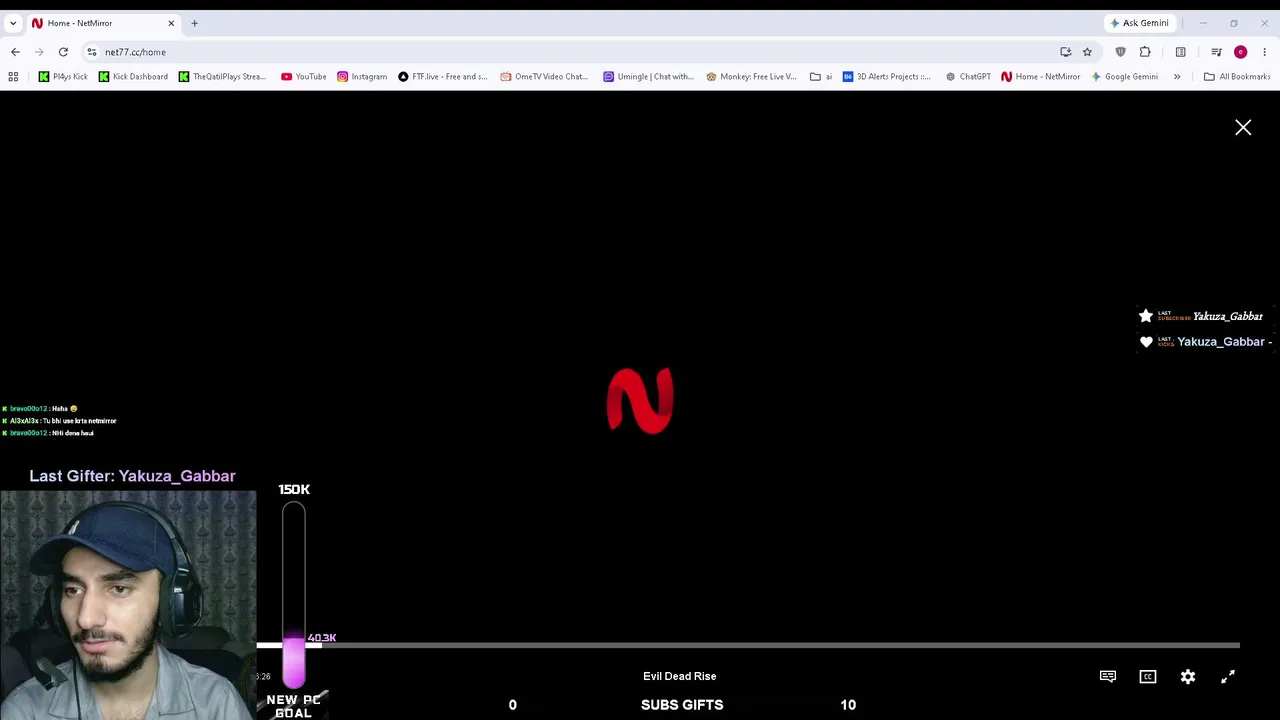This screenshot has height=720, width=1280.
Task: View site information icon in address bar
Action: pyautogui.click(x=91, y=52)
